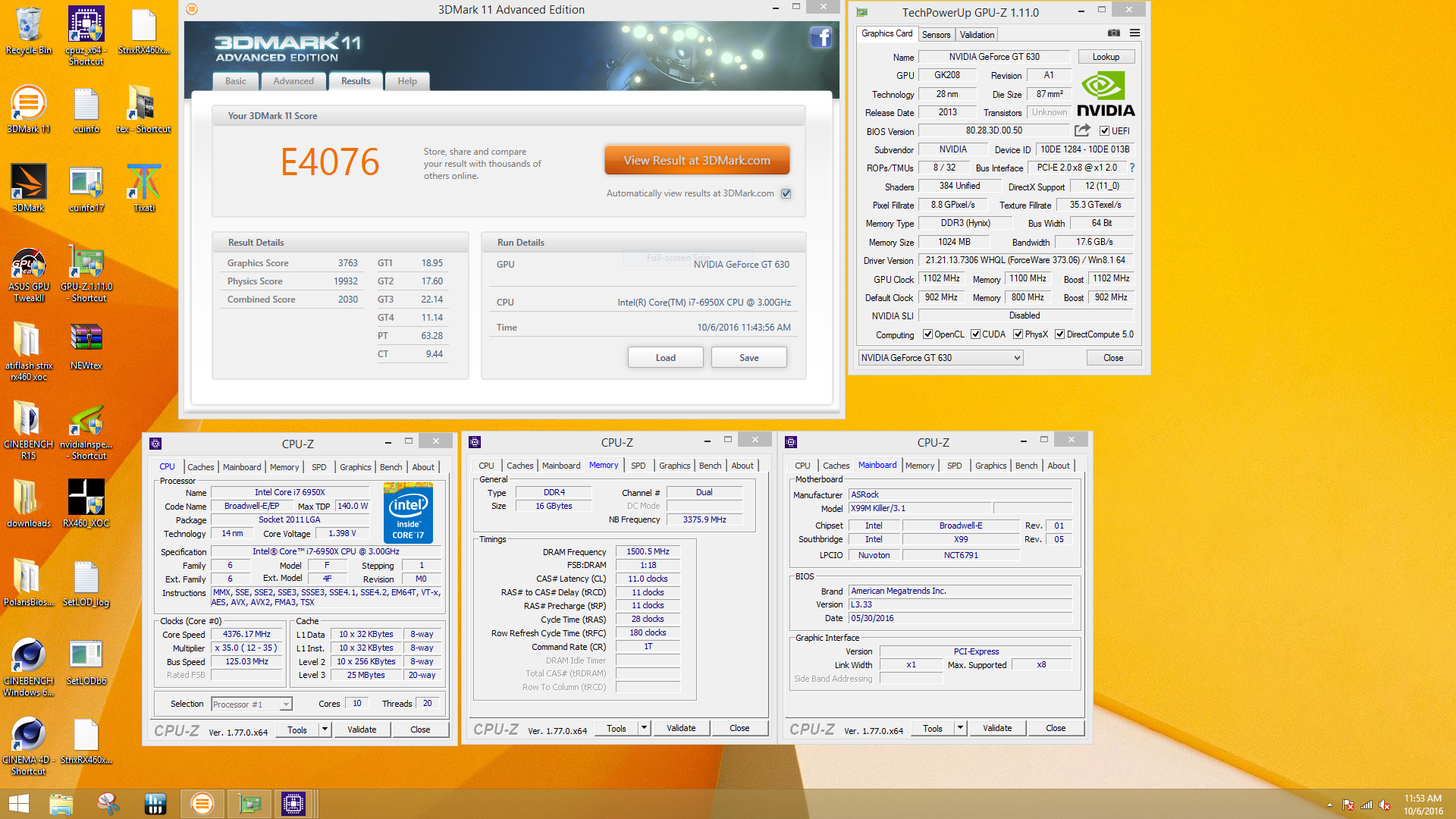The height and width of the screenshot is (819, 1456).
Task: Open the SPD tab in the middle CPU-Z window
Action: click(x=639, y=466)
